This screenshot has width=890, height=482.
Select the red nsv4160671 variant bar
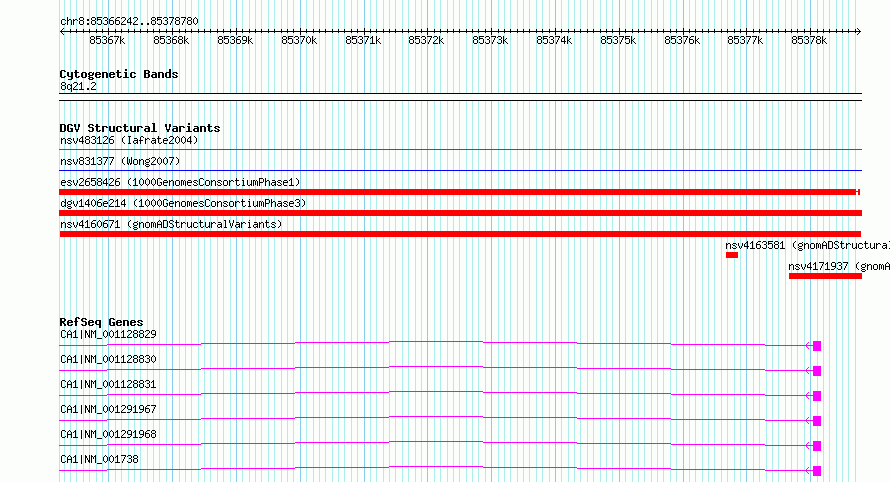click(x=460, y=234)
